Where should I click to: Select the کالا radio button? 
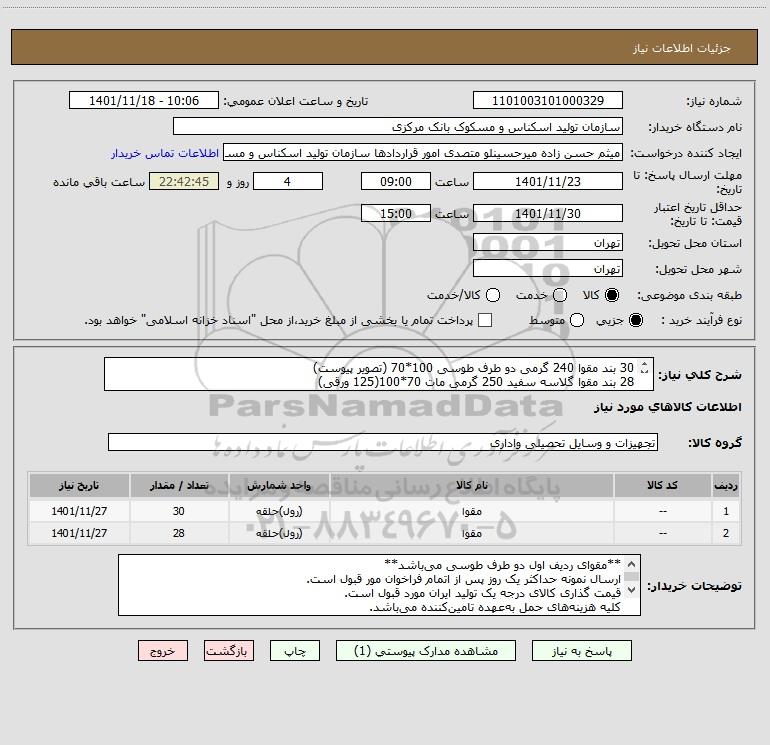tap(612, 295)
